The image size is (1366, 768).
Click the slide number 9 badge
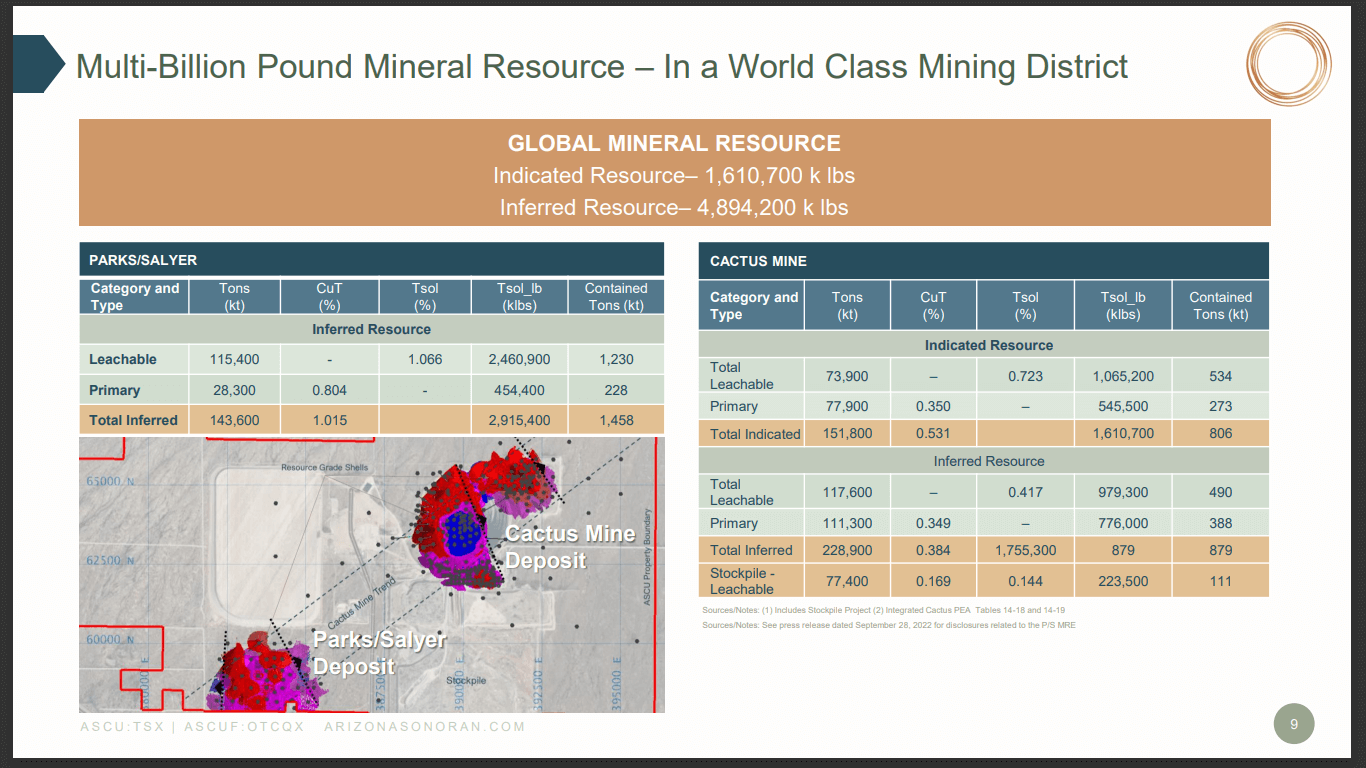pos(1294,724)
